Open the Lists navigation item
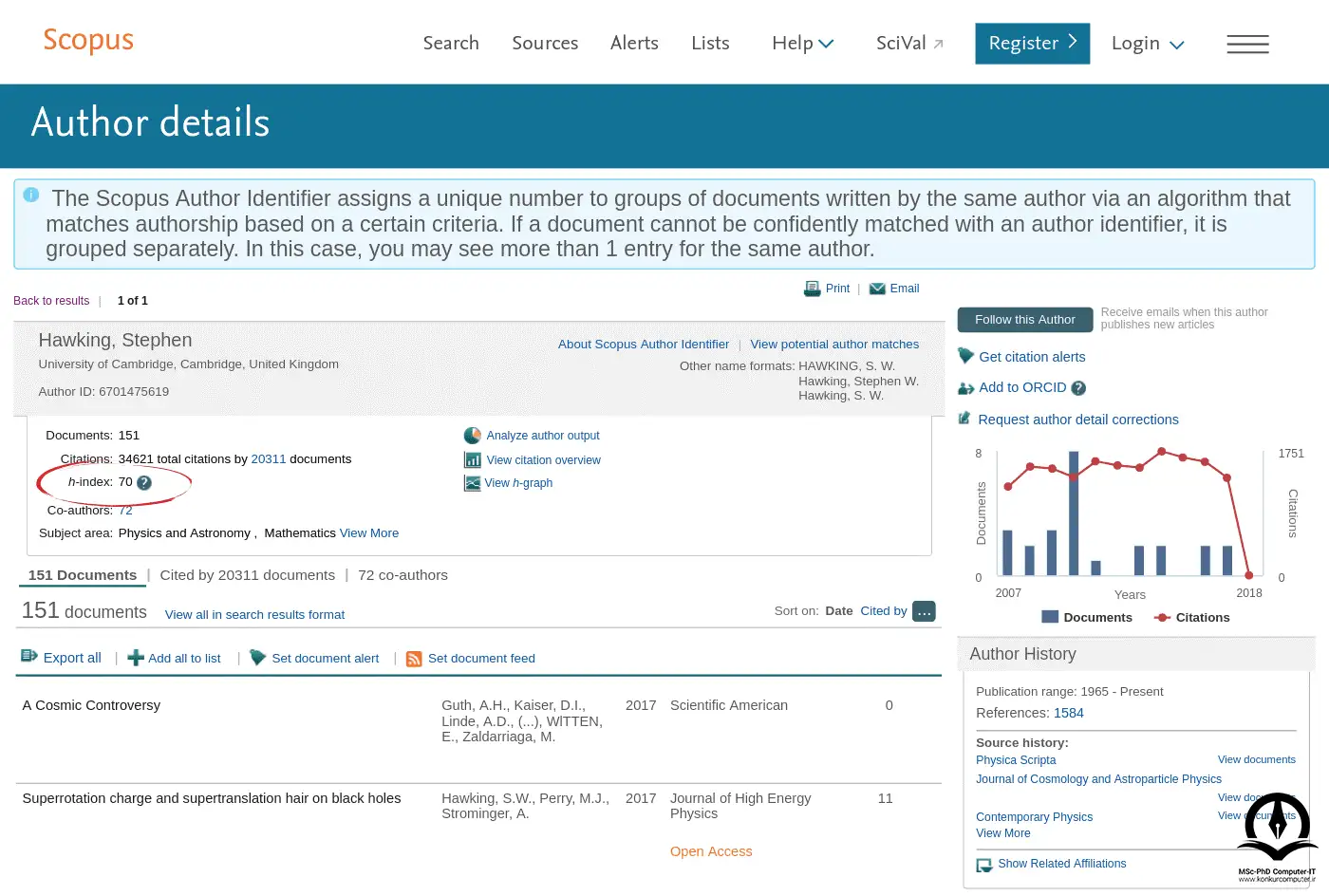 pyautogui.click(x=710, y=43)
